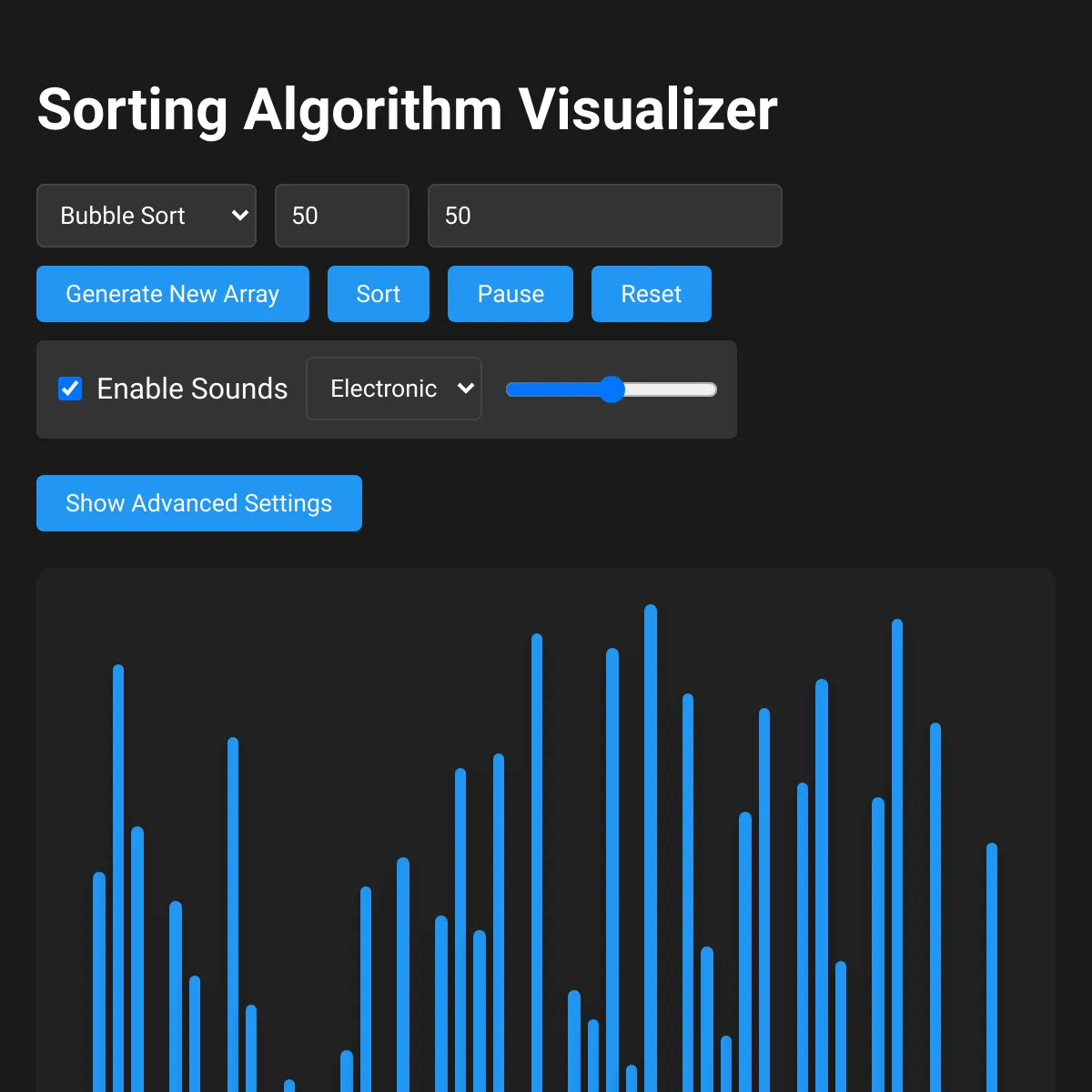Open the Electronic sound theme dropdown
Viewport: 1092px width, 1092px height.
coord(393,389)
